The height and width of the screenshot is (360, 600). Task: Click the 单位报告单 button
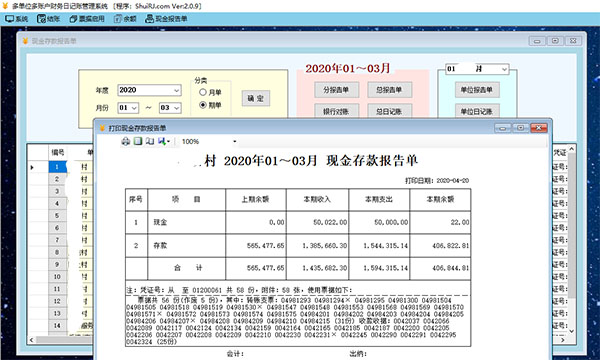tap(477, 90)
